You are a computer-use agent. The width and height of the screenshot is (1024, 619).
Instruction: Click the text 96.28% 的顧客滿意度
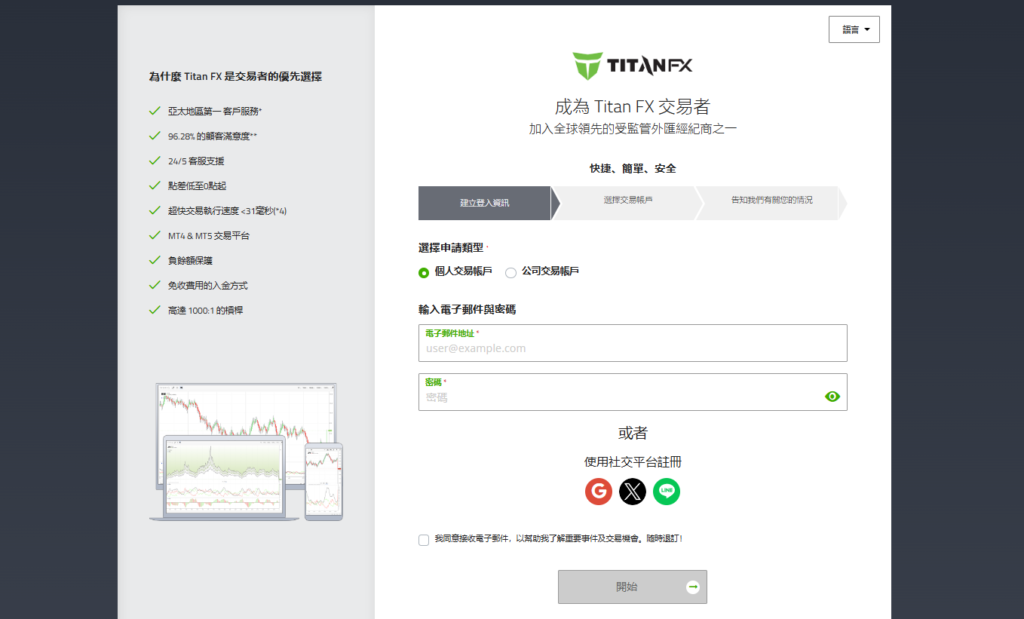(212, 136)
